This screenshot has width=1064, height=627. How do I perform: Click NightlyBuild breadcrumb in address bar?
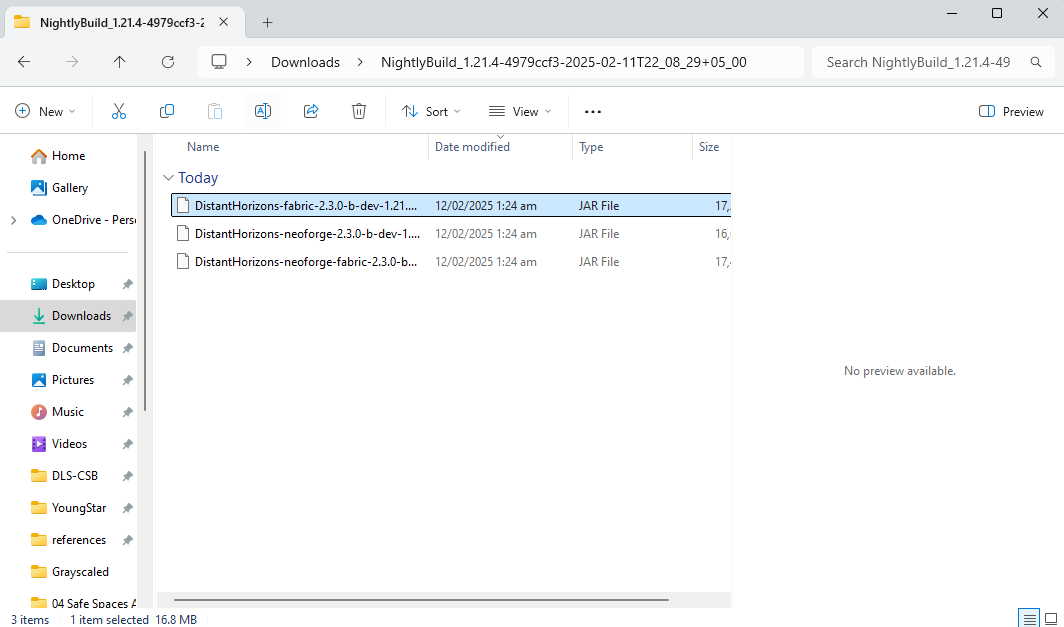point(564,62)
